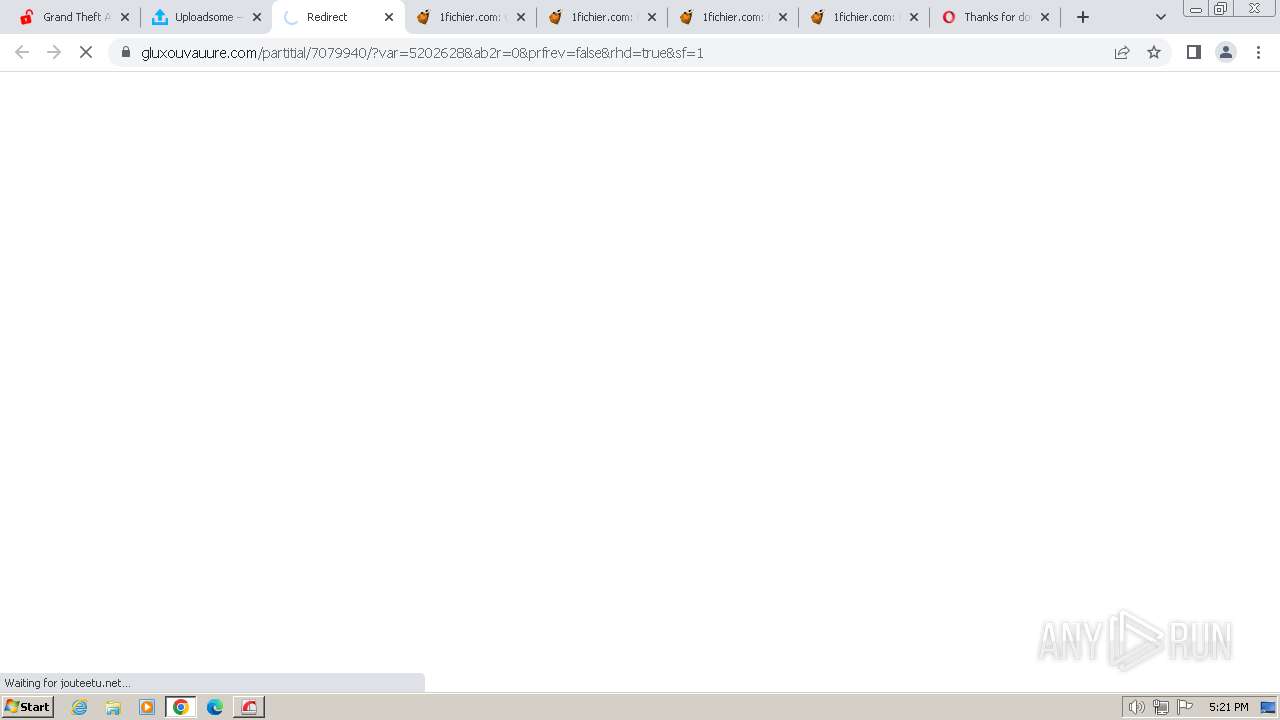
Task: Open the Chrome profile menu
Action: 1226,52
